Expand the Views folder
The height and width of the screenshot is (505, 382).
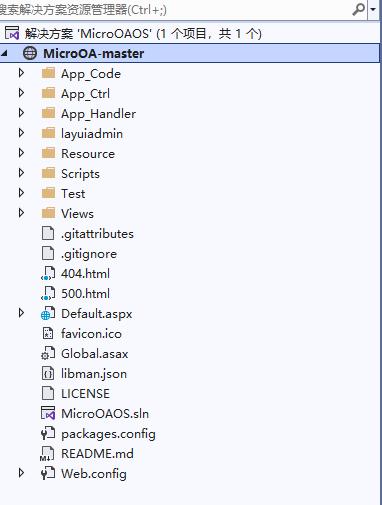[21, 213]
